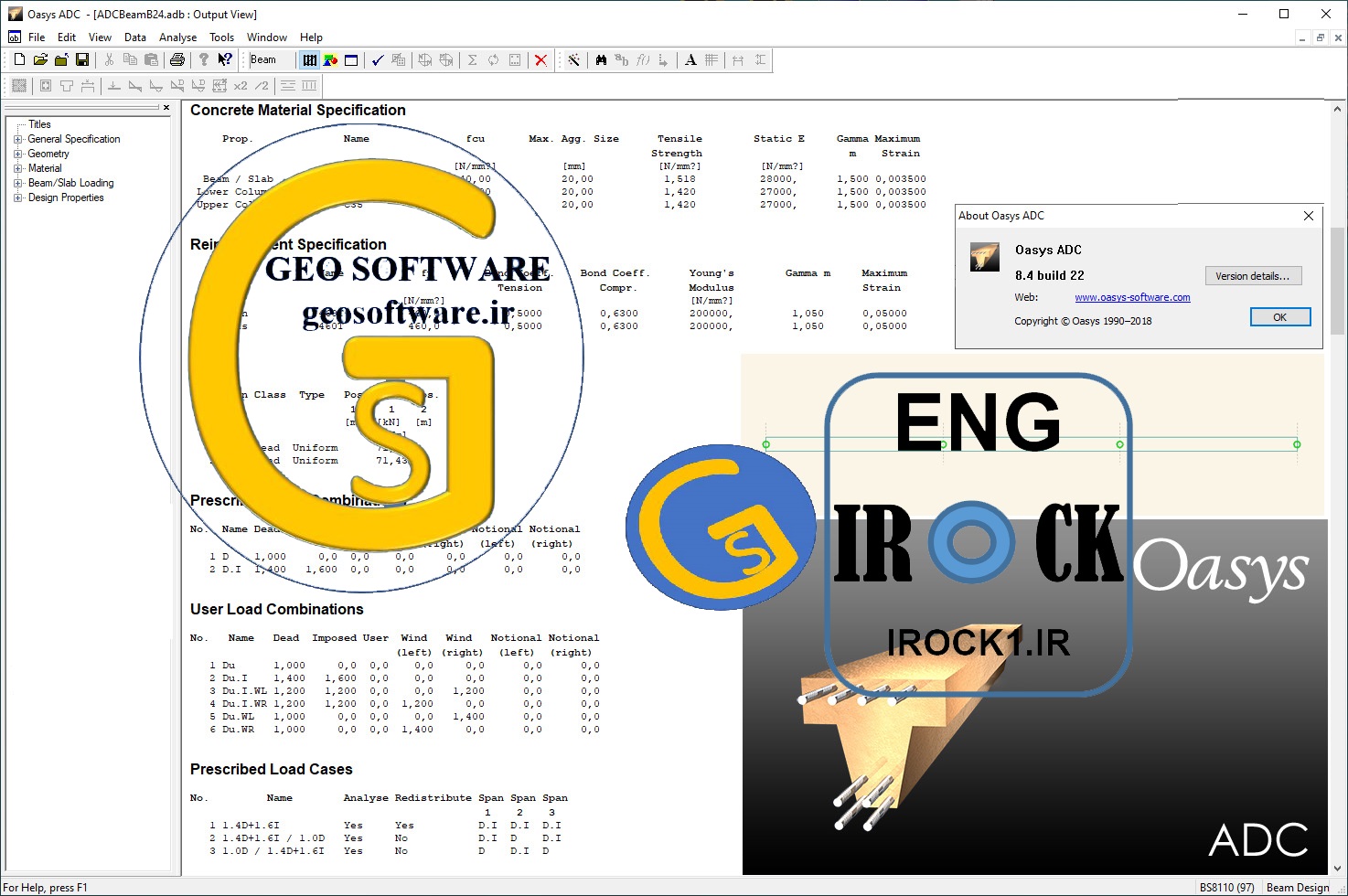Image resolution: width=1348 pixels, height=896 pixels.
Task: Click the Sigma summation icon
Action: pos(473,60)
